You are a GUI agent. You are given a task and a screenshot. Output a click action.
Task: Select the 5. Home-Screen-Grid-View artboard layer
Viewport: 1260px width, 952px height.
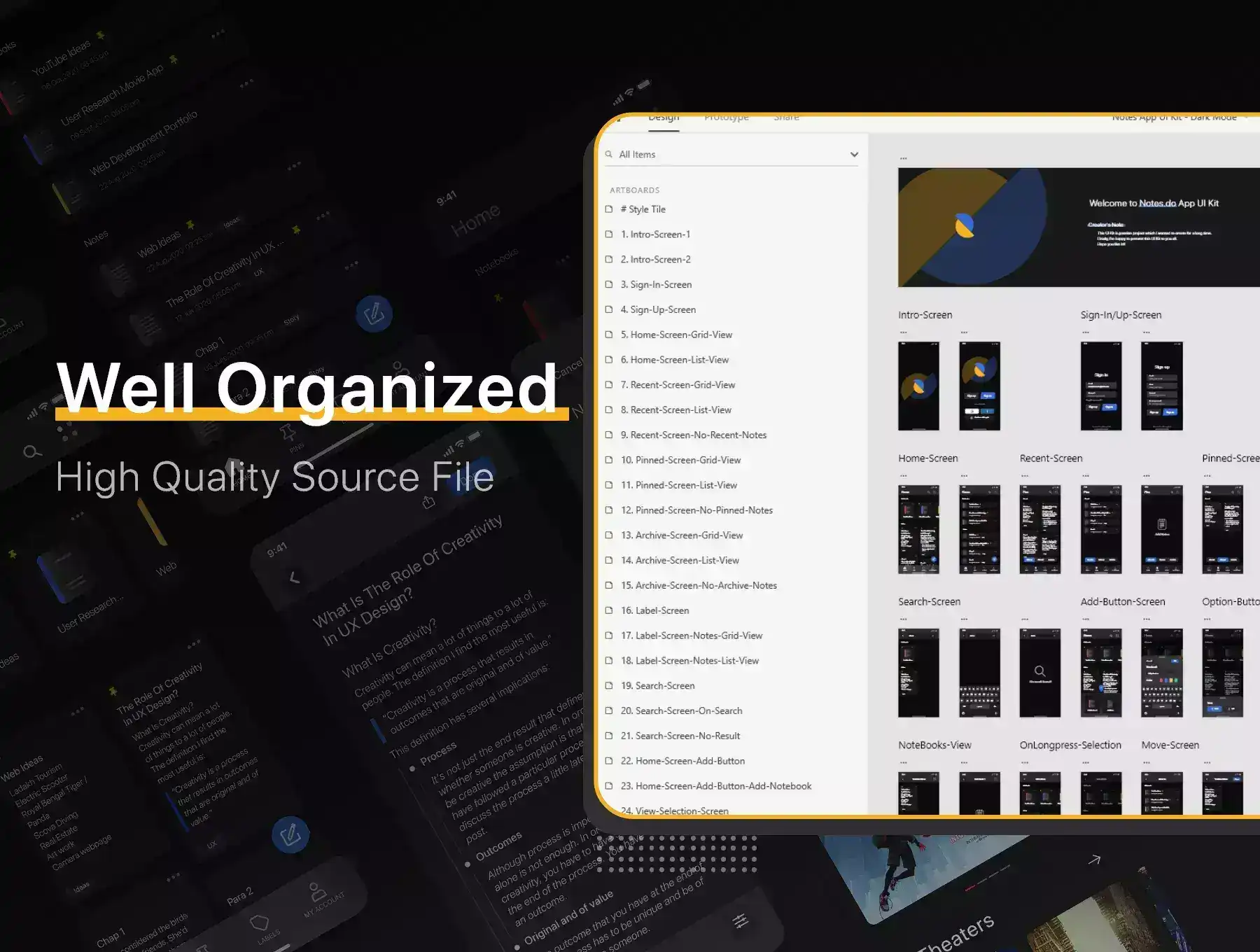coord(680,335)
